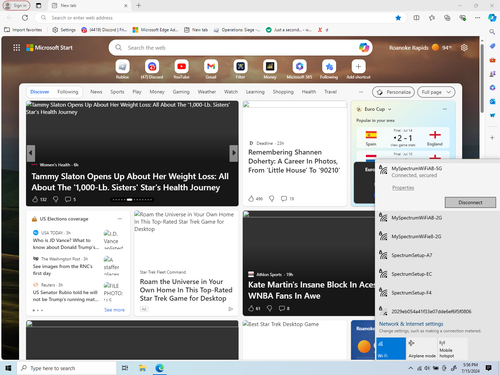
Task: Reload the page with the refresh icon
Action: (25, 18)
